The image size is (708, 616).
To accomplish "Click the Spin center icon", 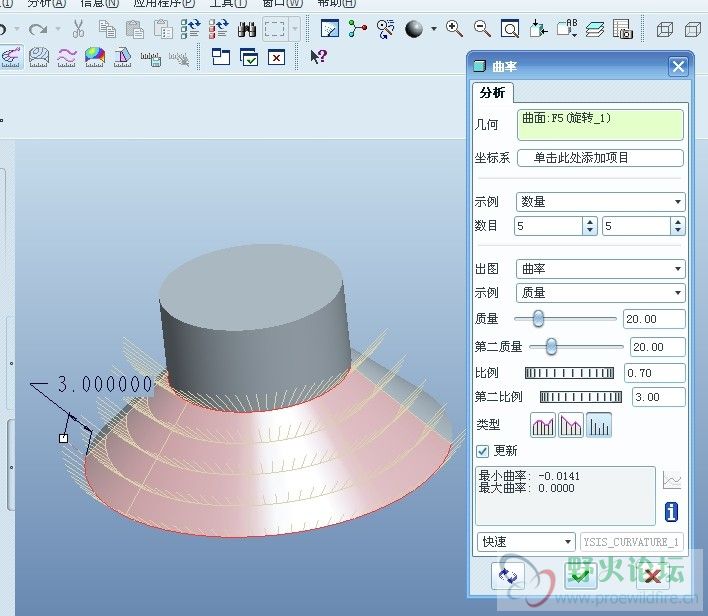I will tap(357, 28).
